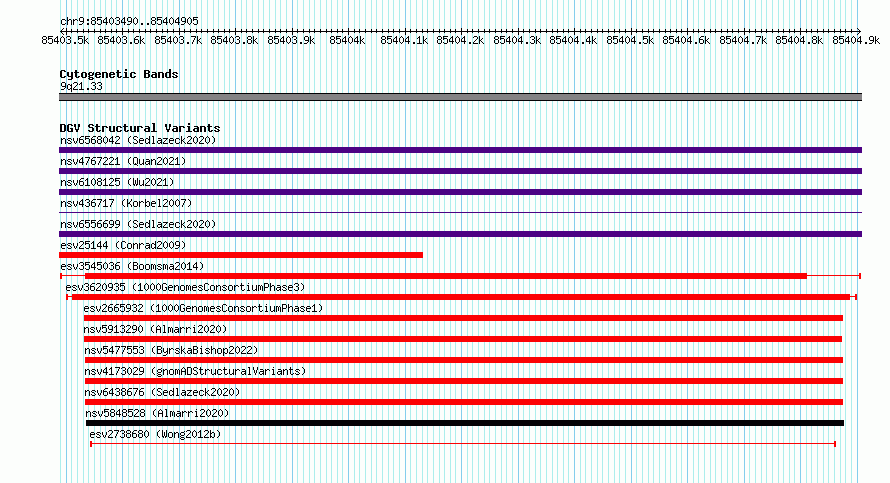Screen dimensions: 890x483
Task: Click the 85404.1k ruler tick label
Action: coord(404,40)
